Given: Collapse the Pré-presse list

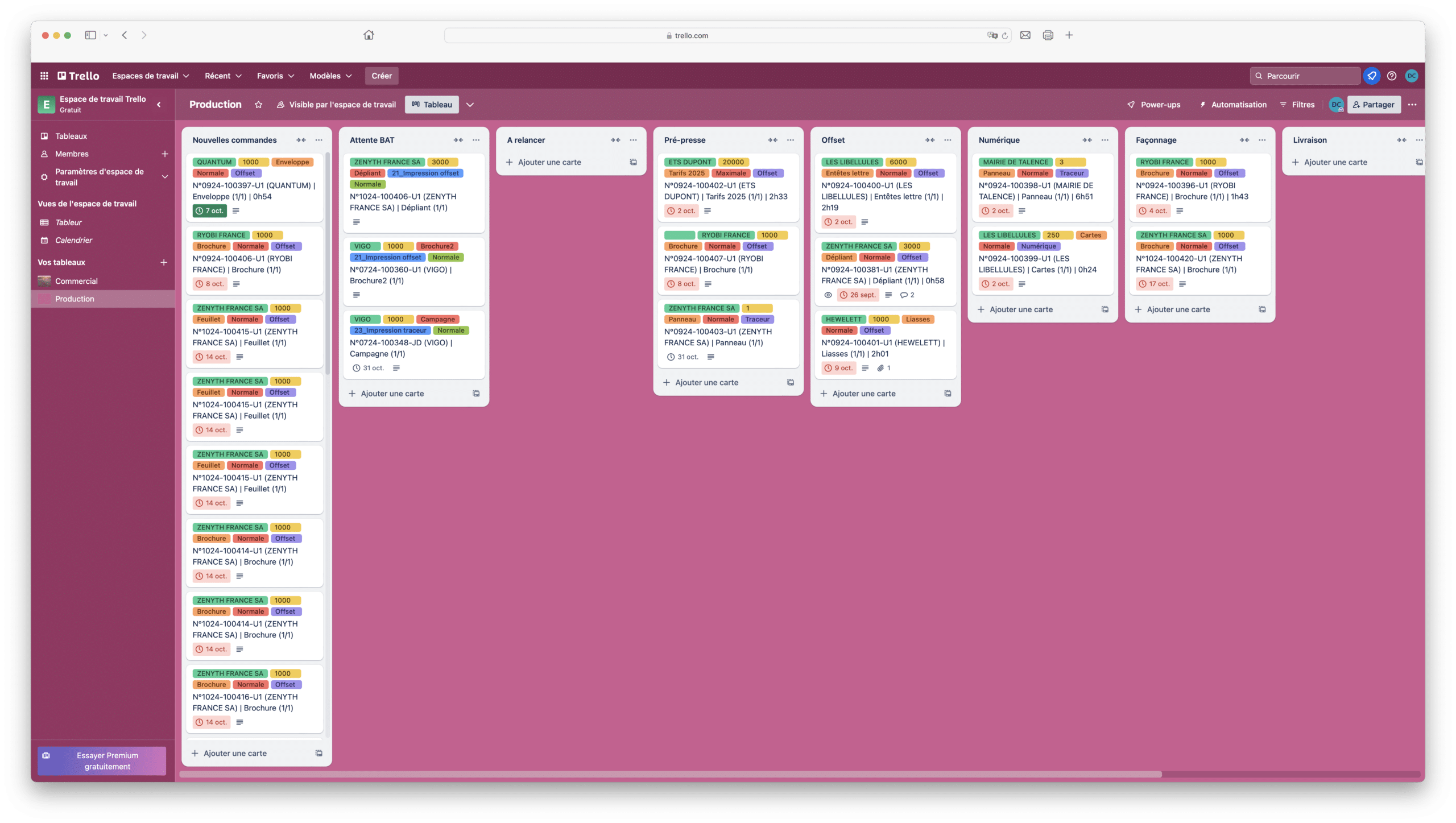Looking at the screenshot, I should pyautogui.click(x=772, y=140).
